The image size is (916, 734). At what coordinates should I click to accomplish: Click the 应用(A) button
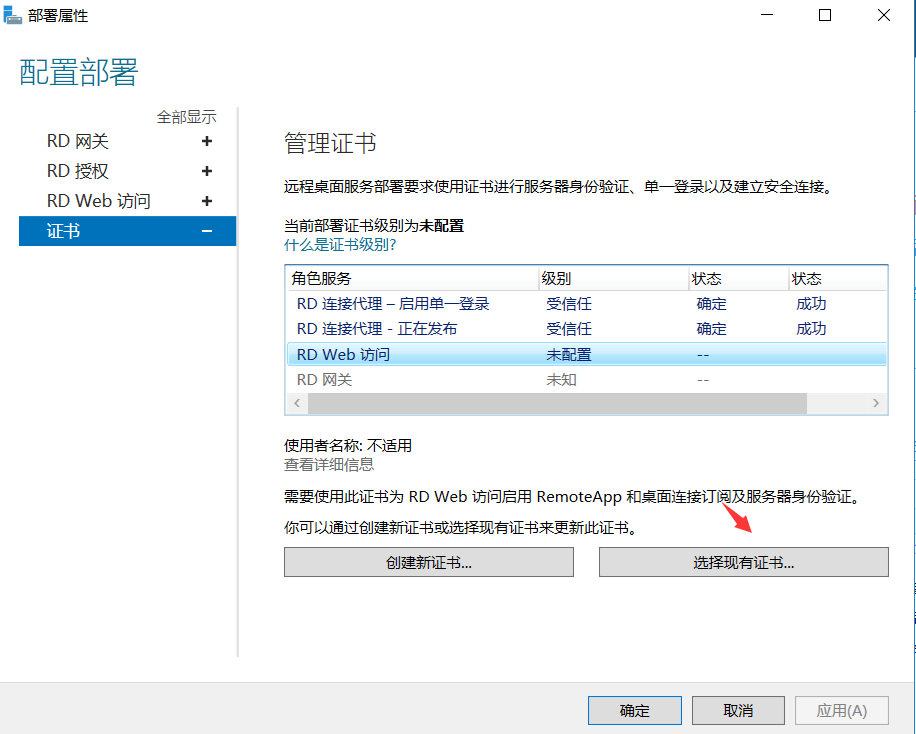pyautogui.click(x=842, y=710)
